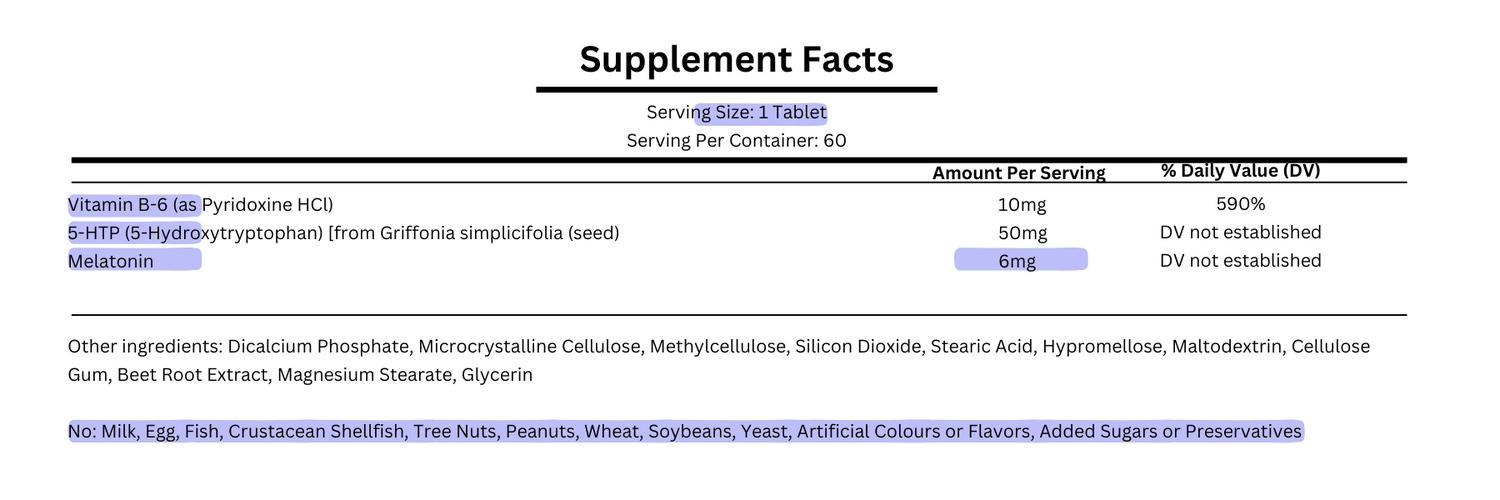Select the Melatonin ingredient label
The image size is (1500, 500).
[x=111, y=261]
